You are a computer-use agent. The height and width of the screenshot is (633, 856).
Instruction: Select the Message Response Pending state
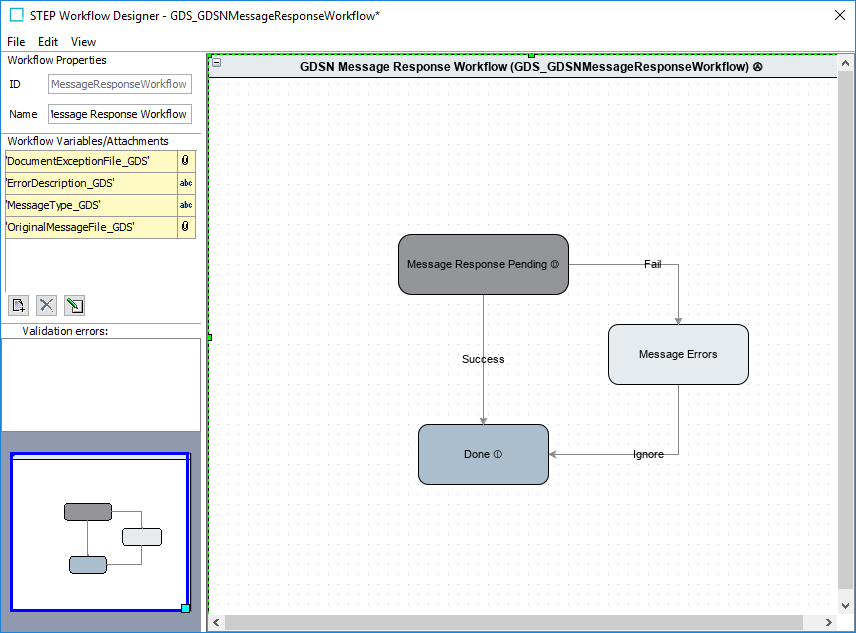click(483, 264)
